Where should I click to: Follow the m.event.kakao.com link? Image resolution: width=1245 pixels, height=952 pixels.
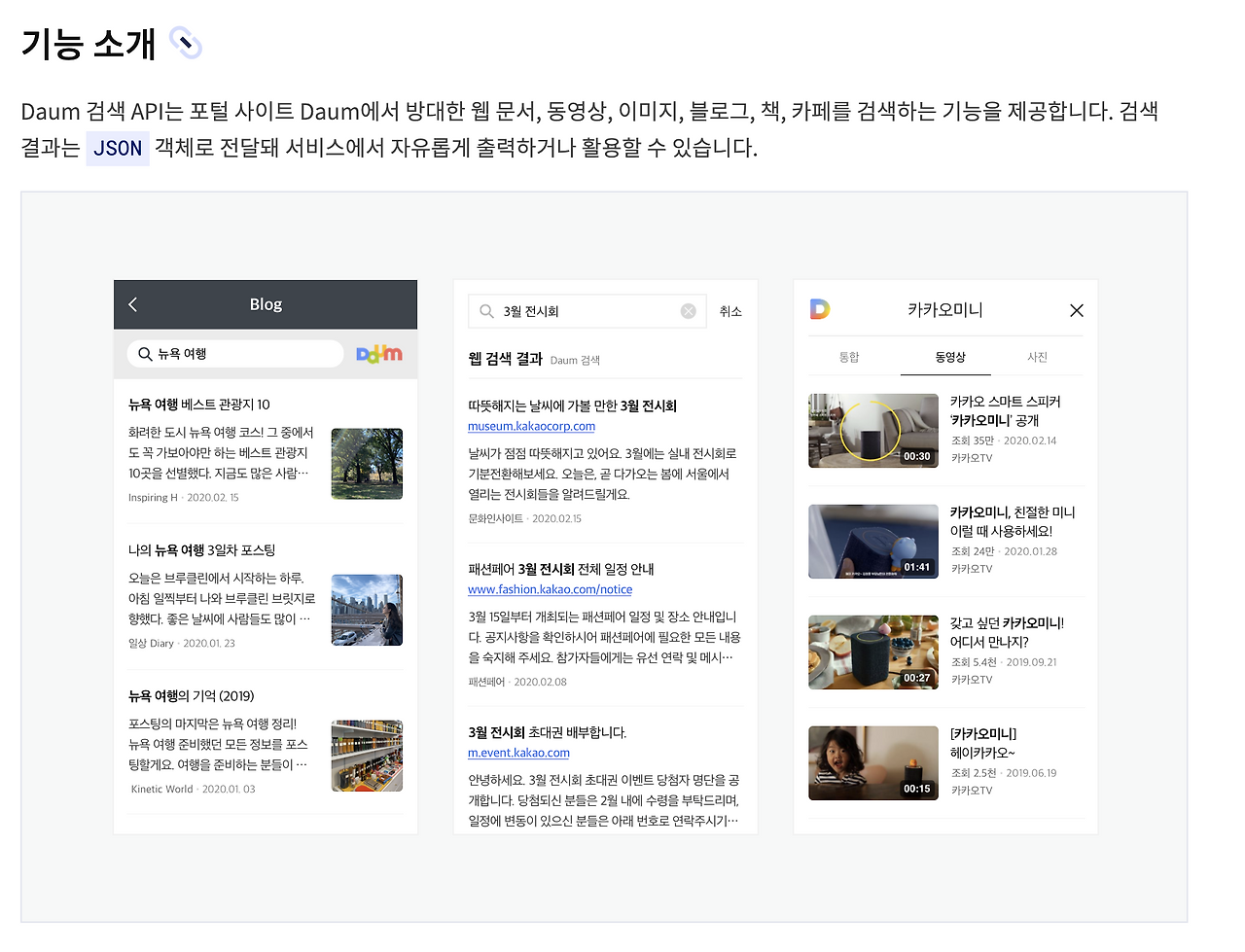[x=518, y=753]
